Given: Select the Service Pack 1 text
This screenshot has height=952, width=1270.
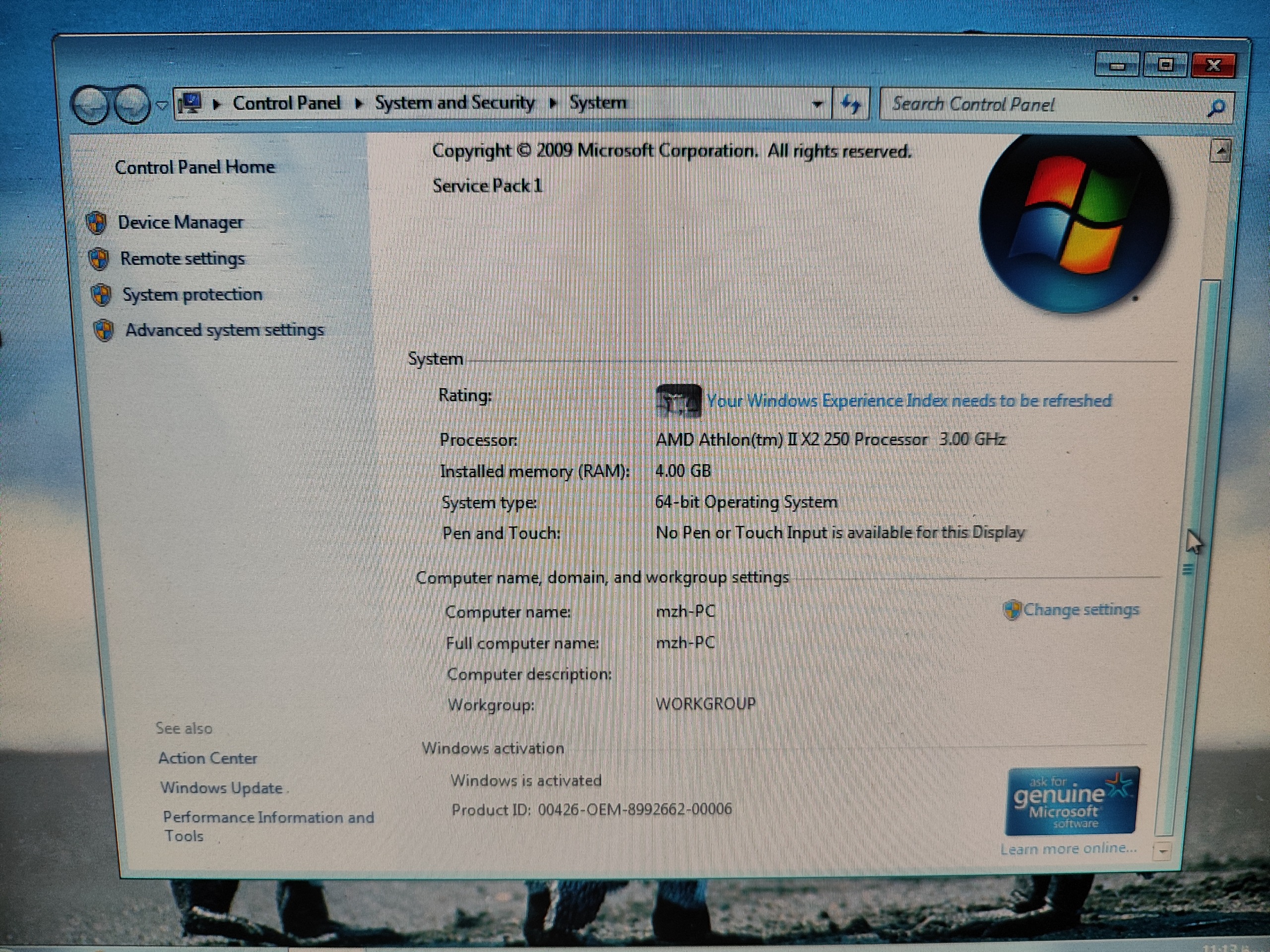Looking at the screenshot, I should 488,186.
